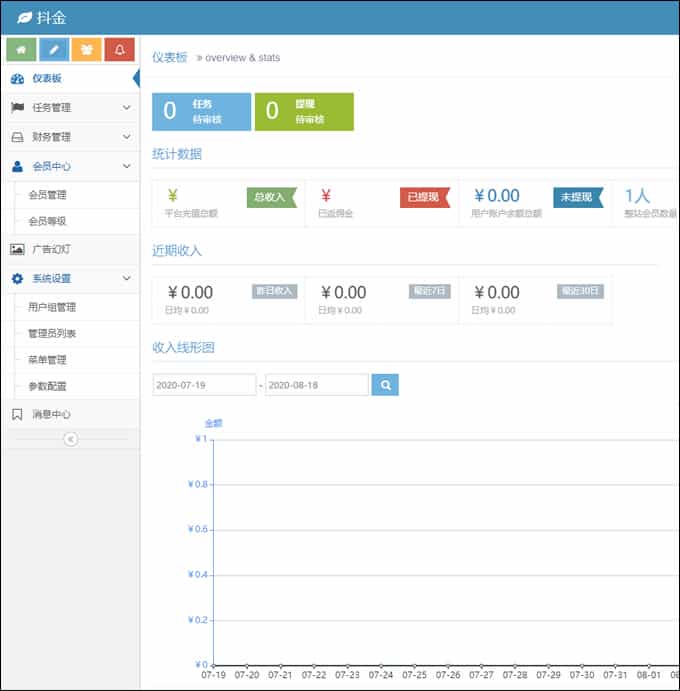Click the 抖金 brand title text
Viewport: 680px width, 691px height.
pos(51,18)
